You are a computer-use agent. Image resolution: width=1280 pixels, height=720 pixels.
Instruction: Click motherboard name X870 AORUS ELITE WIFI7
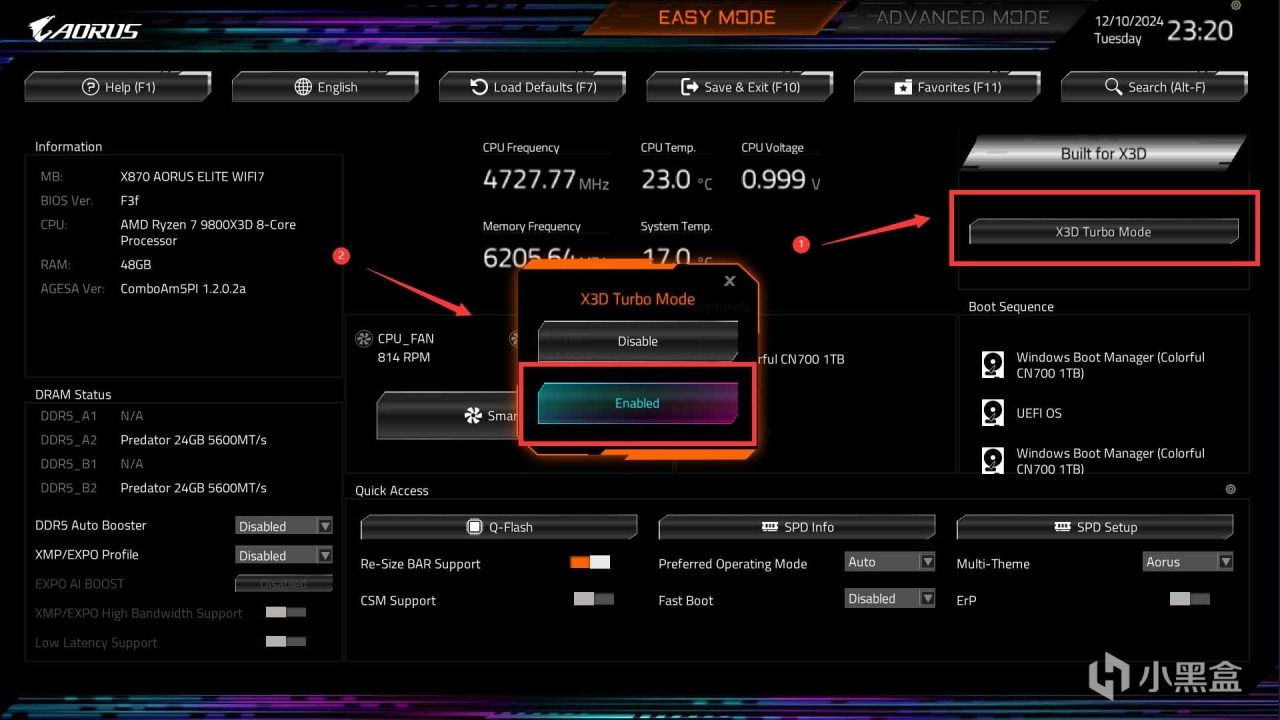click(192, 176)
